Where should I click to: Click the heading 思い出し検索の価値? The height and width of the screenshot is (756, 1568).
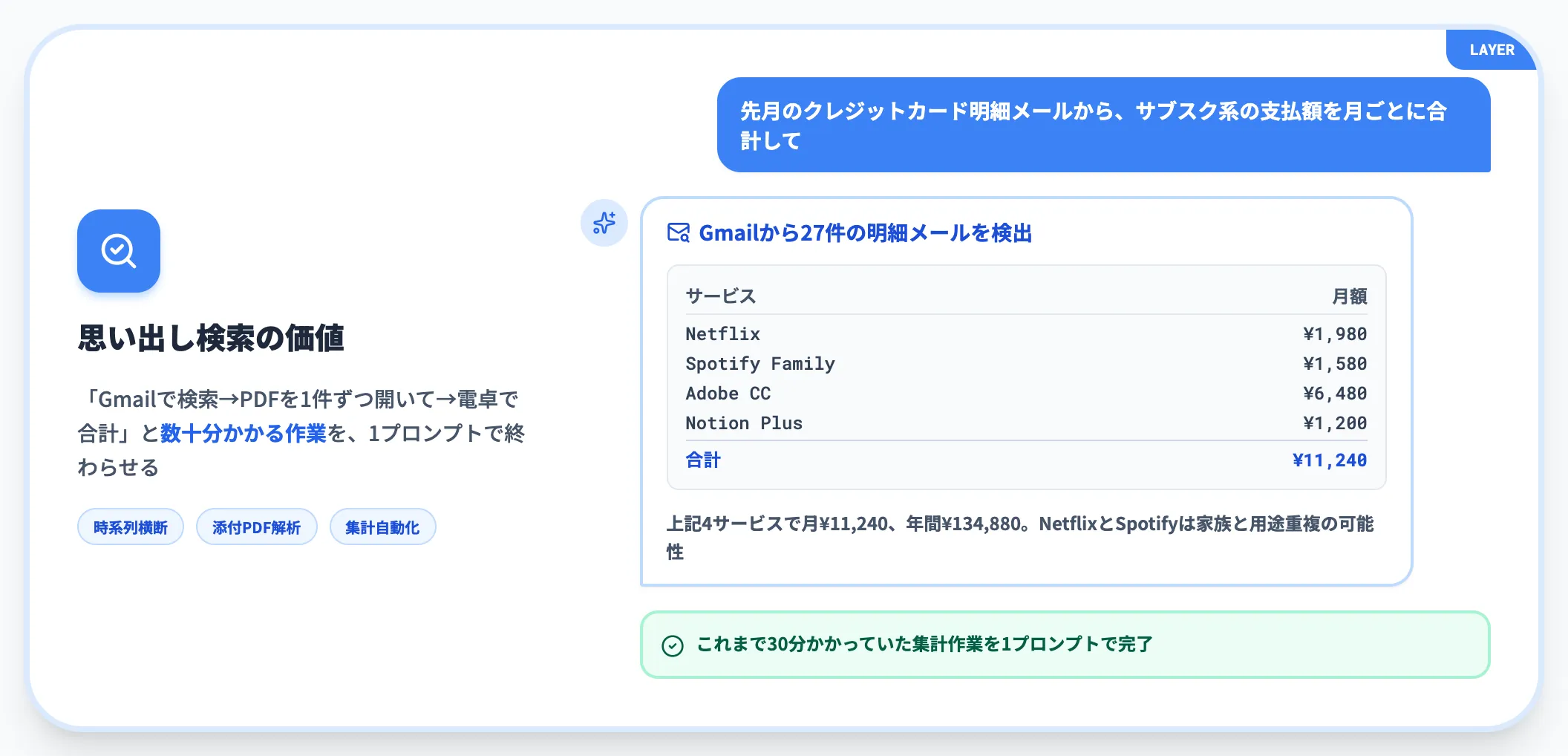211,338
